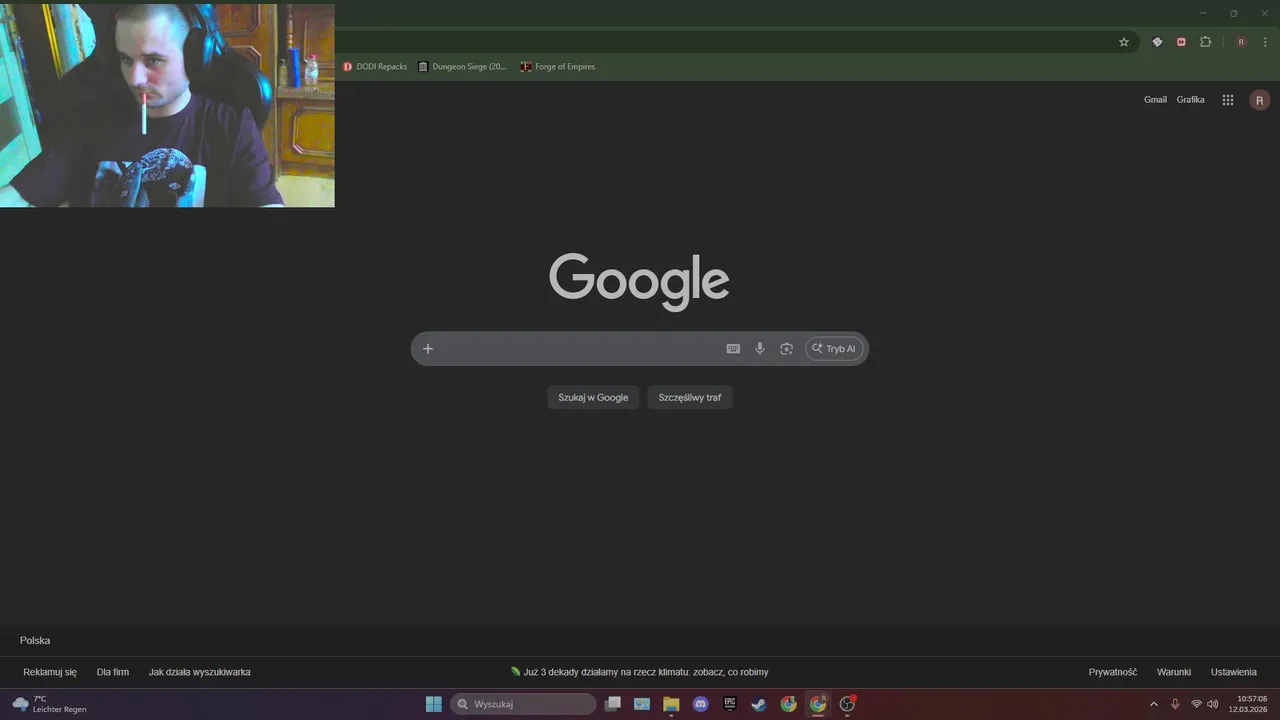Open Chrome's three-dot menu

(1265, 42)
